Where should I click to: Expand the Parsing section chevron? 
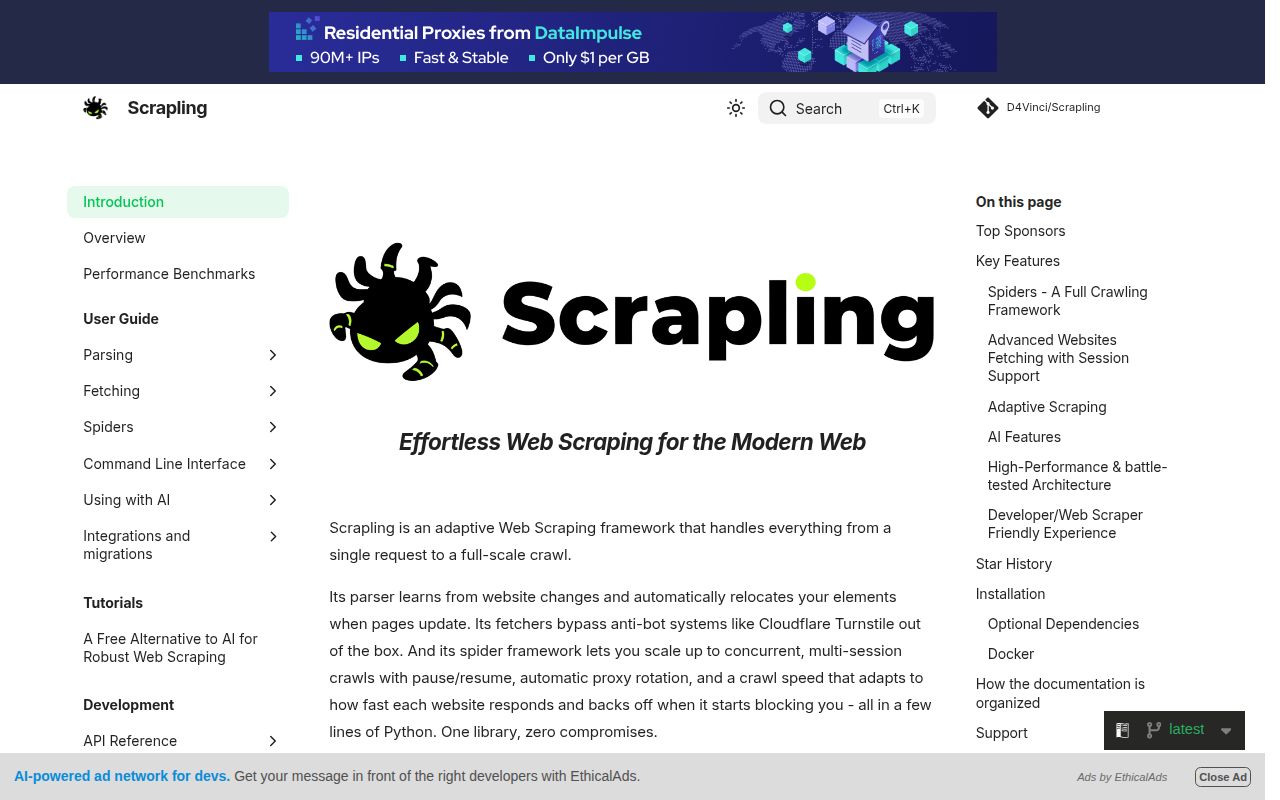[273, 355]
